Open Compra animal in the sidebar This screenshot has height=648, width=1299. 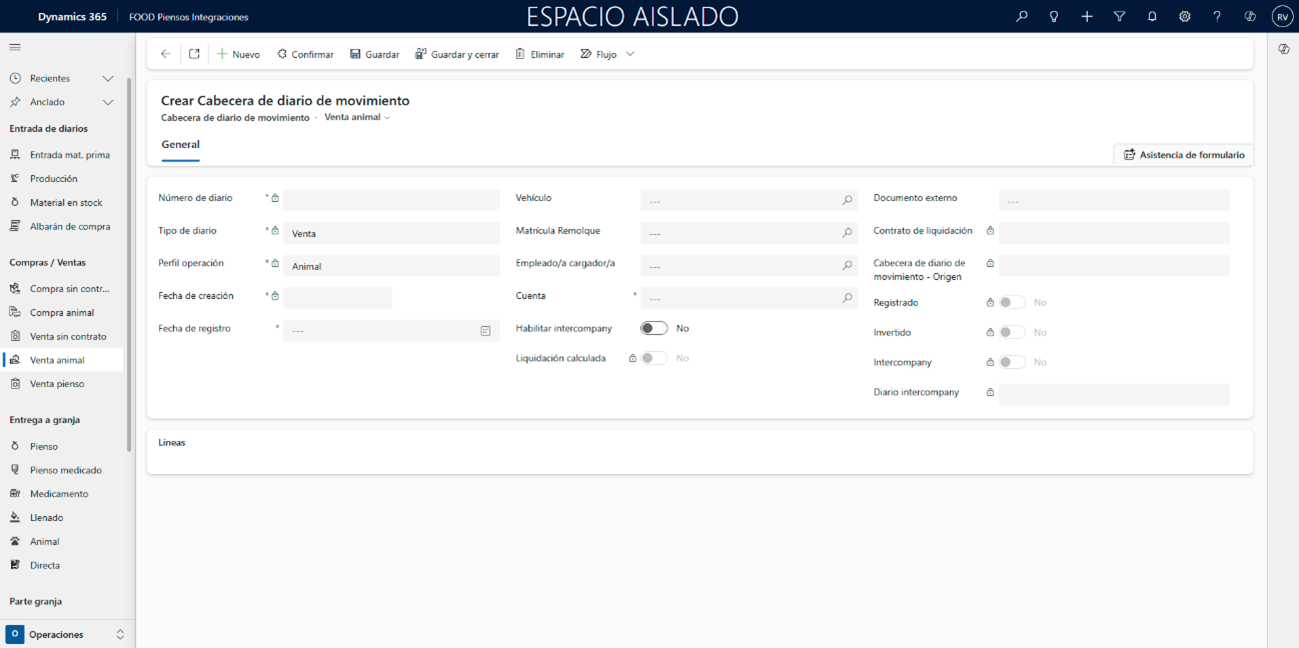tap(62, 312)
